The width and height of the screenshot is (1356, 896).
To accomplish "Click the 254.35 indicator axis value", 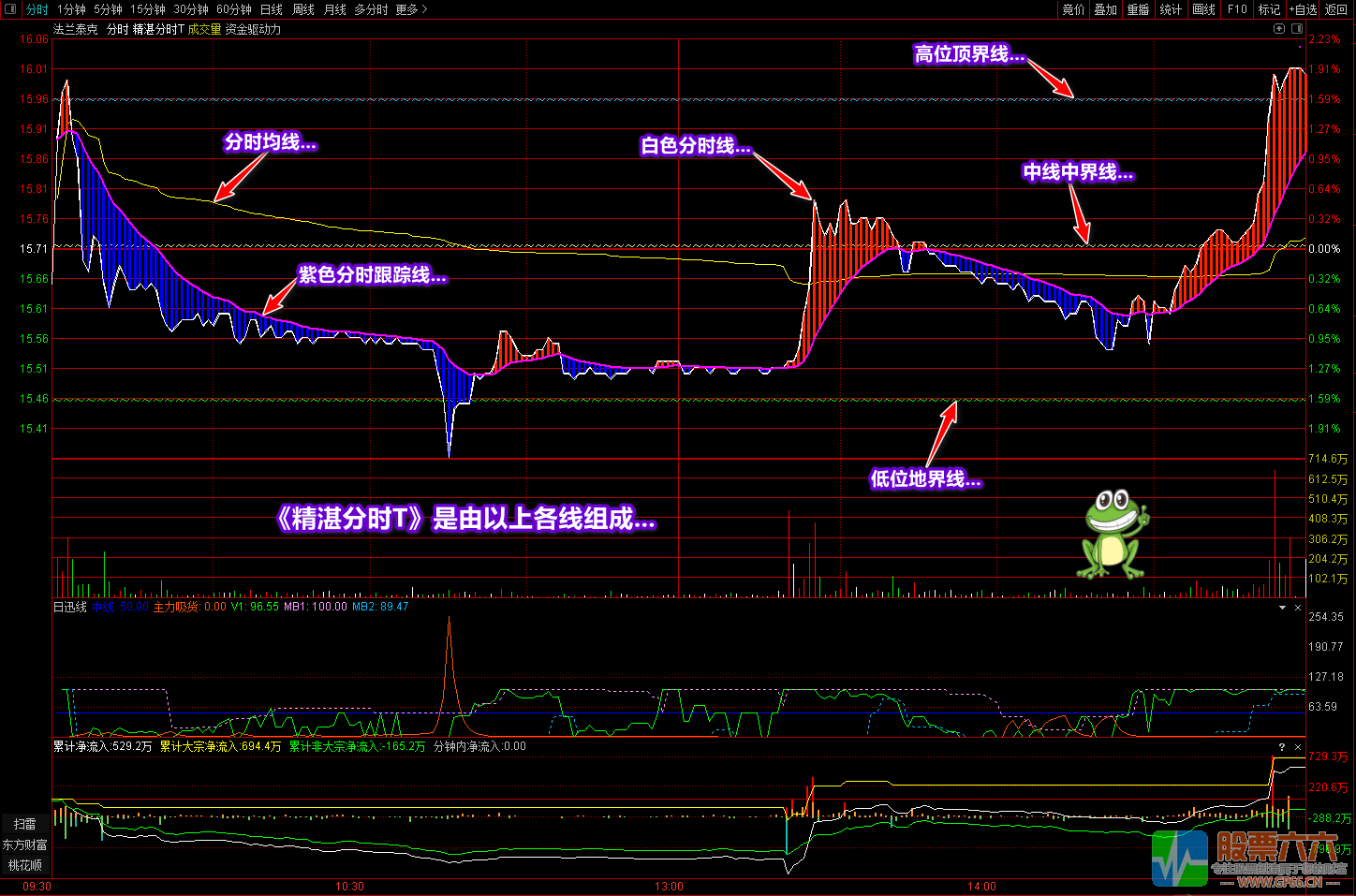I will click(1326, 617).
